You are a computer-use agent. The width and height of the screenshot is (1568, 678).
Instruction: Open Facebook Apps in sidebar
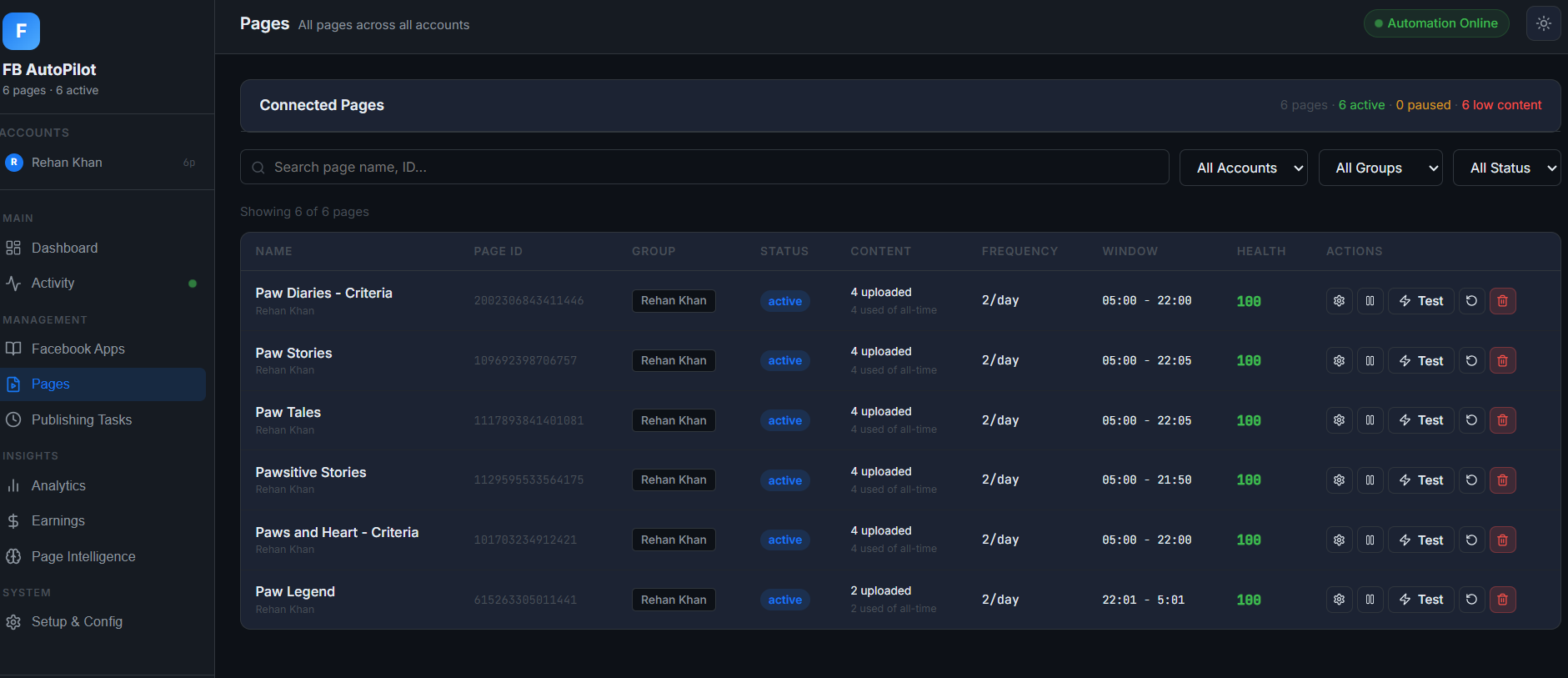point(103,349)
